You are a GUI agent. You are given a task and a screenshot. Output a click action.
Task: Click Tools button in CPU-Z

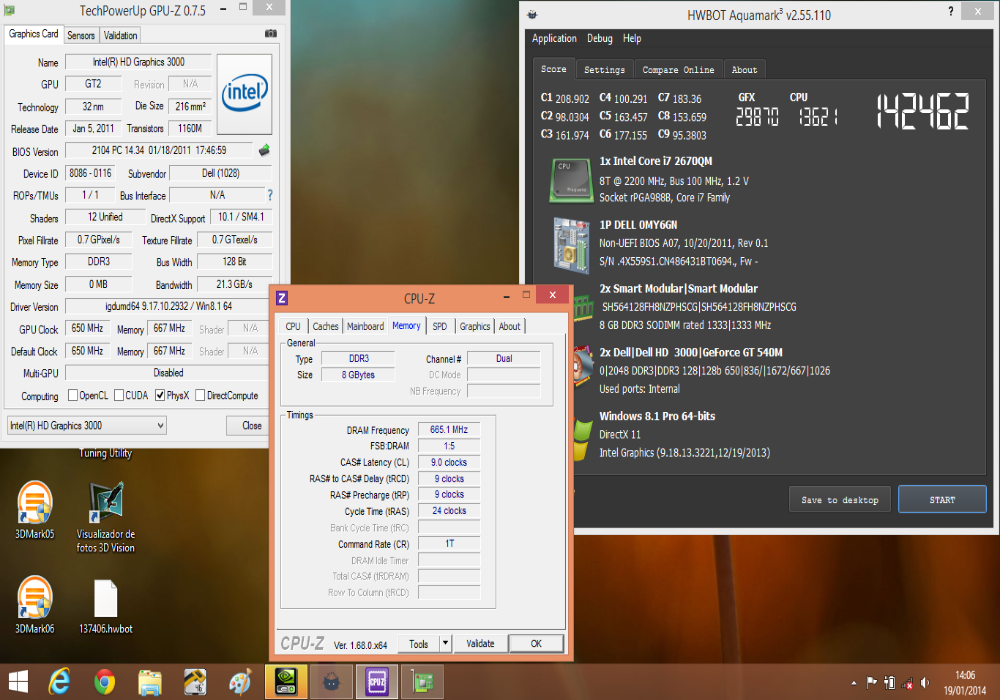pyautogui.click(x=418, y=644)
